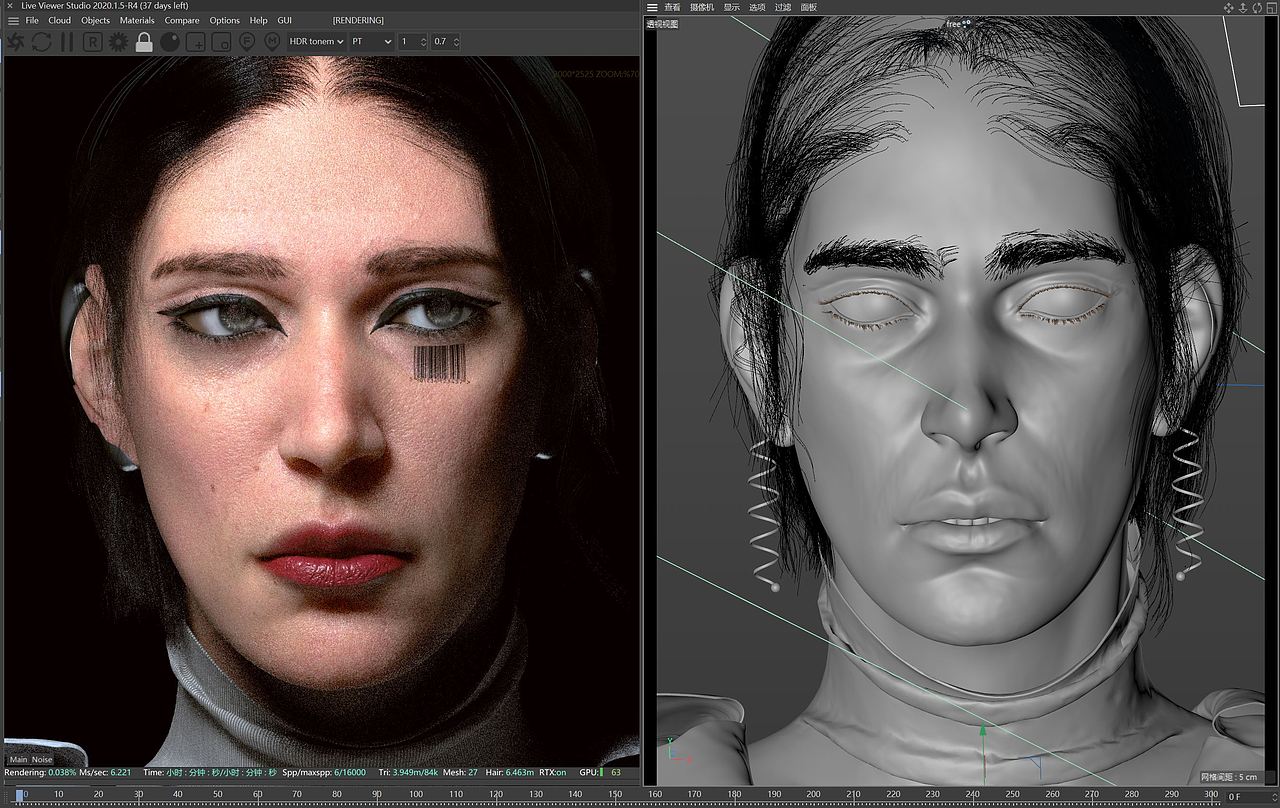Click frame 300 on the timeline ruler
1280x808 pixels.
click(1211, 794)
